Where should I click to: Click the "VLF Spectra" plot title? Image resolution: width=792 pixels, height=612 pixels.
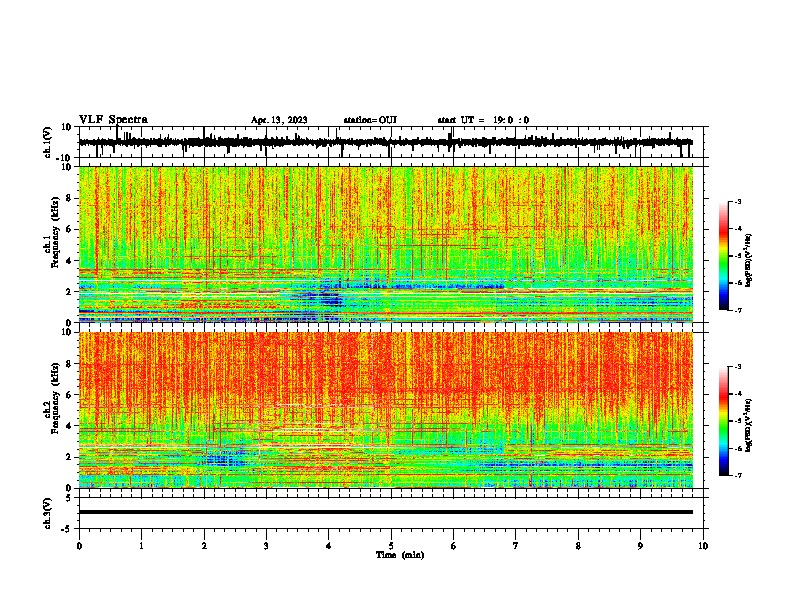(x=113, y=119)
